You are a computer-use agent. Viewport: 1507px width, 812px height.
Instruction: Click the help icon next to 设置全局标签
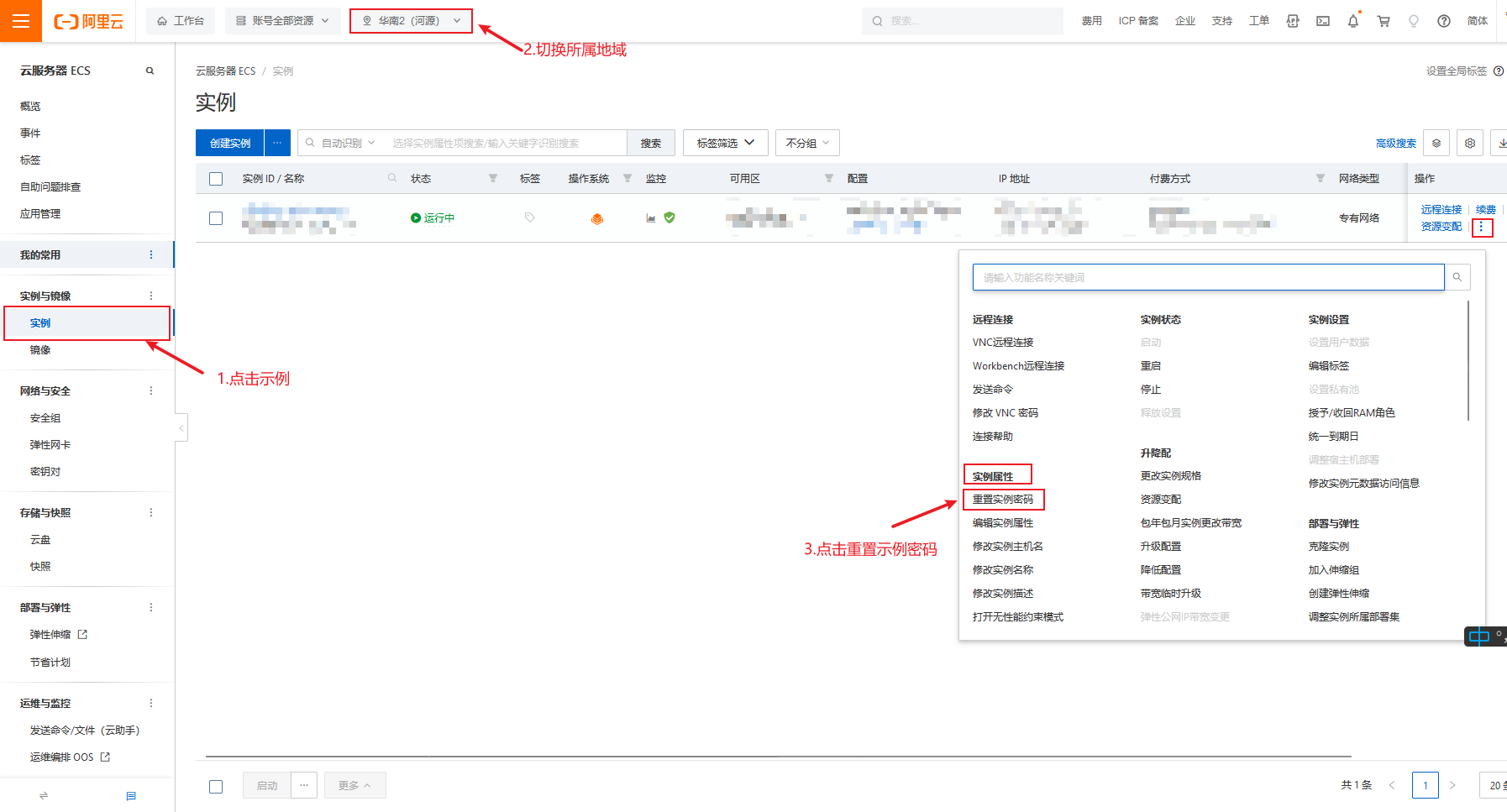(1499, 71)
